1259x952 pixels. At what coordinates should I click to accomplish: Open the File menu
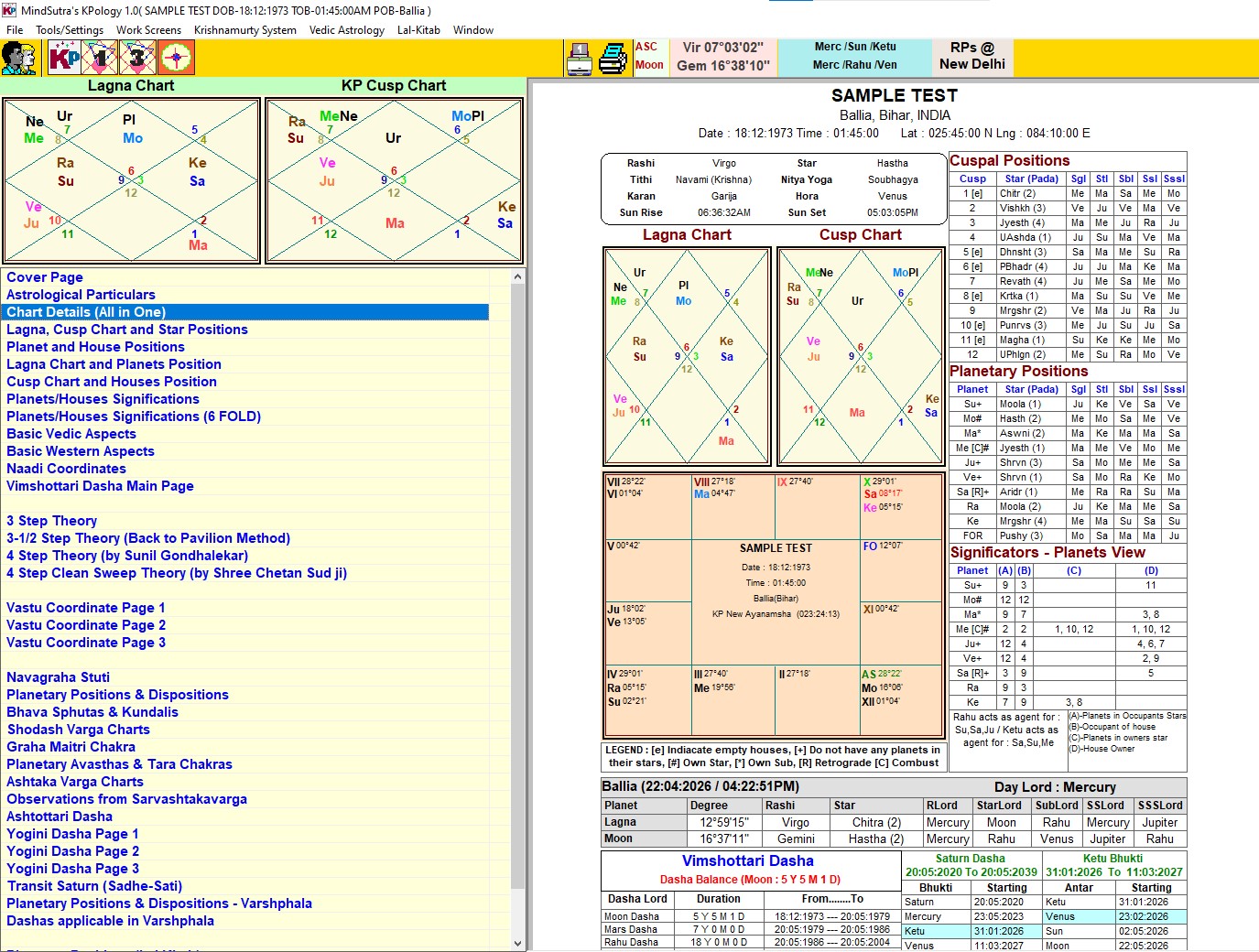pyautogui.click(x=15, y=29)
